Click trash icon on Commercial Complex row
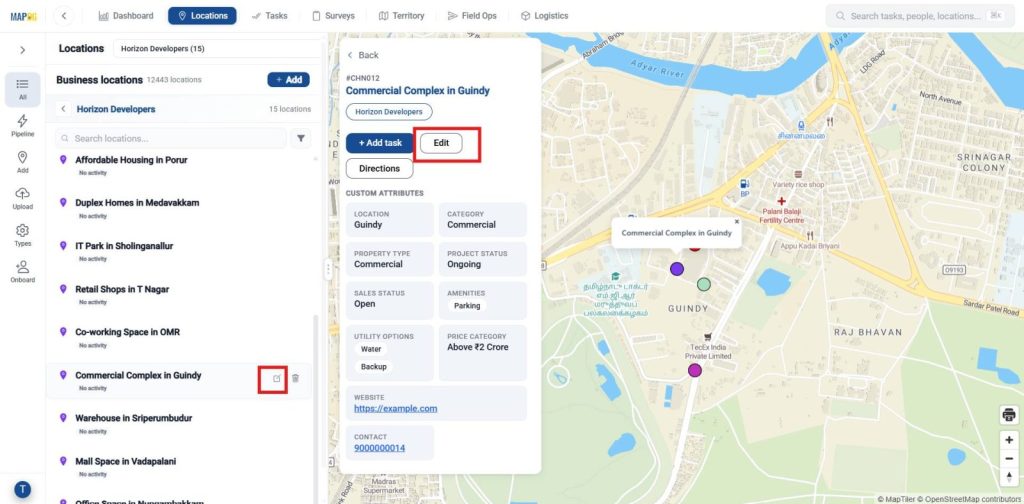 (x=295, y=379)
